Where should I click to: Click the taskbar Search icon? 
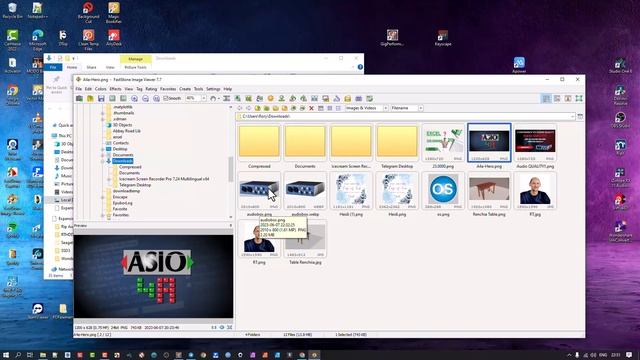point(18,355)
